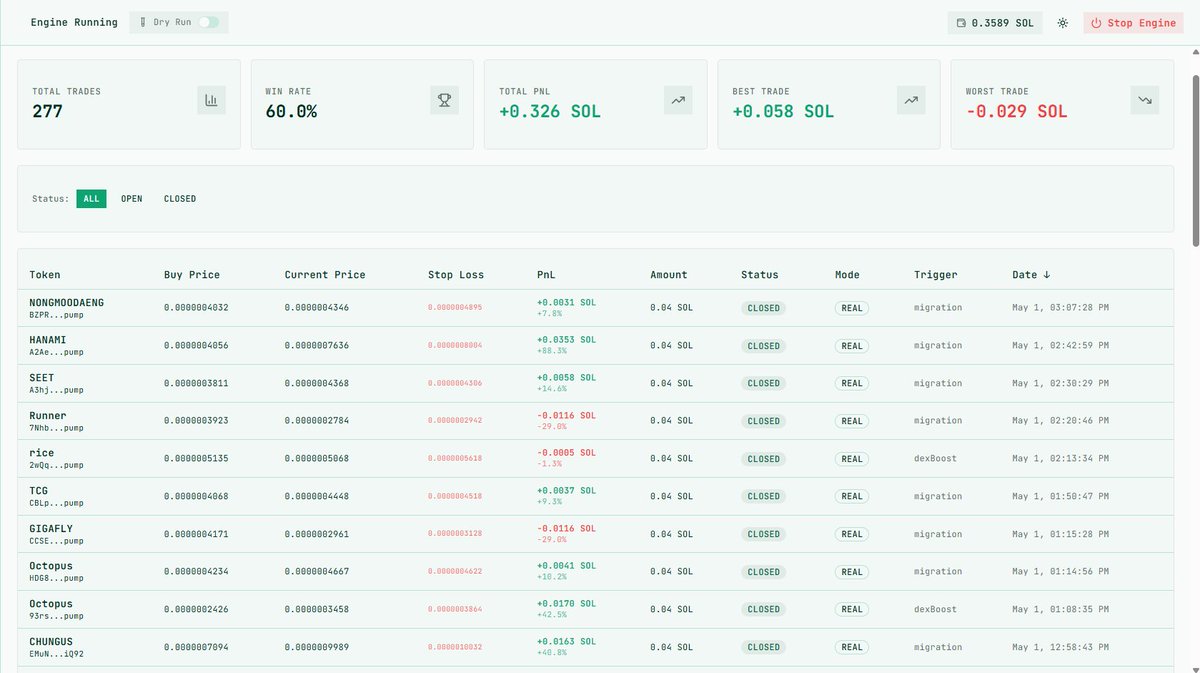Click the Amount column header
The image size is (1200, 673).
(x=669, y=275)
